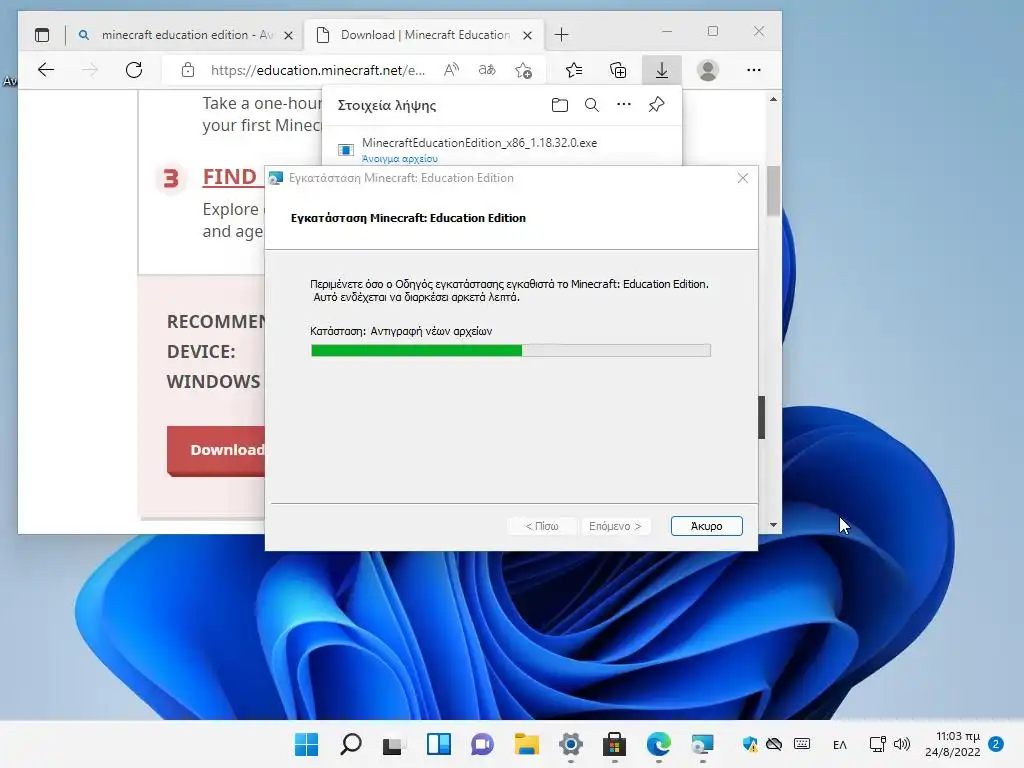View site information lock icon
This screenshot has width=1024, height=768.
[x=188, y=70]
